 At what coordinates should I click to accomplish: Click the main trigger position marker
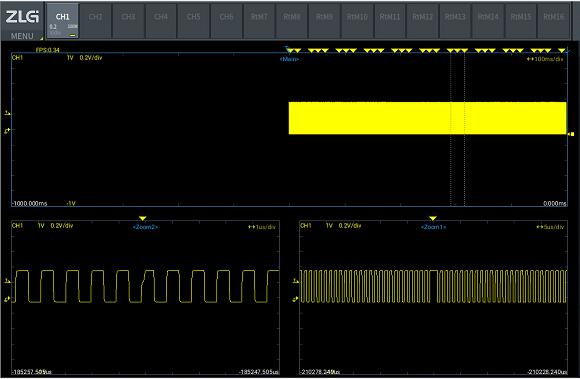[287, 48]
